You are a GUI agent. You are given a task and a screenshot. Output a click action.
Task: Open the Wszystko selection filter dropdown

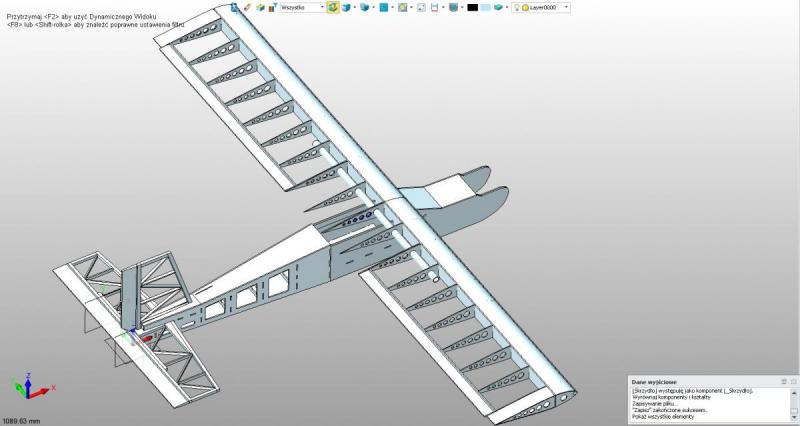coord(322,7)
